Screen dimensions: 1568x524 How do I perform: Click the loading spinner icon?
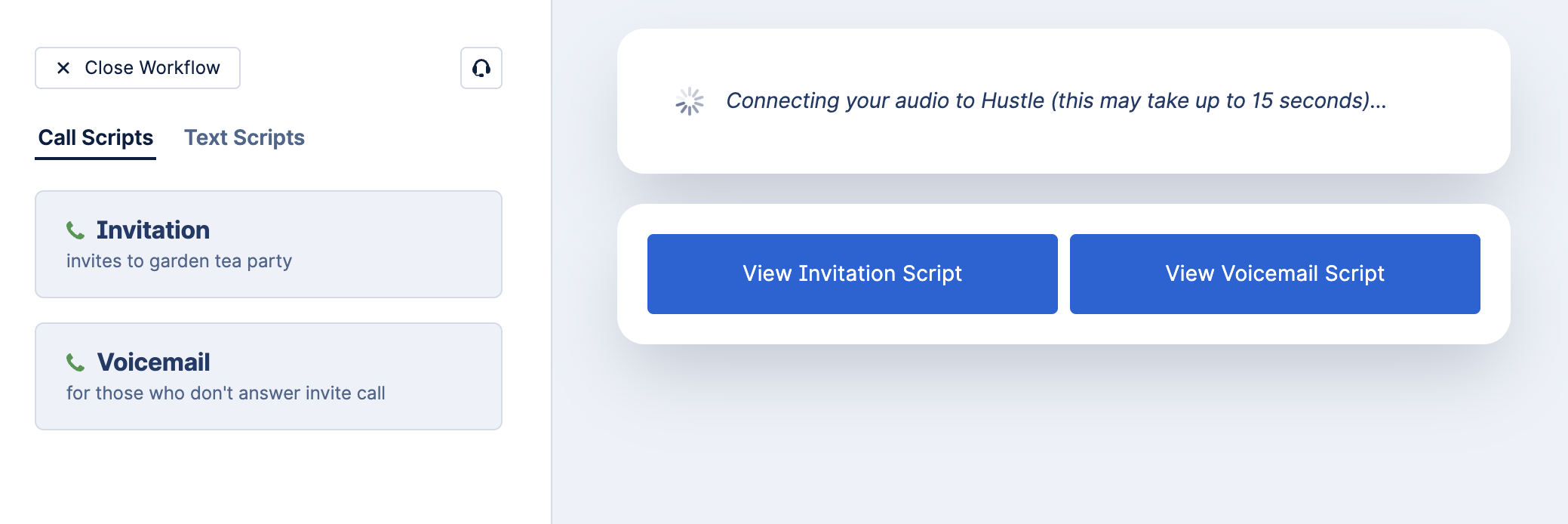(690, 101)
